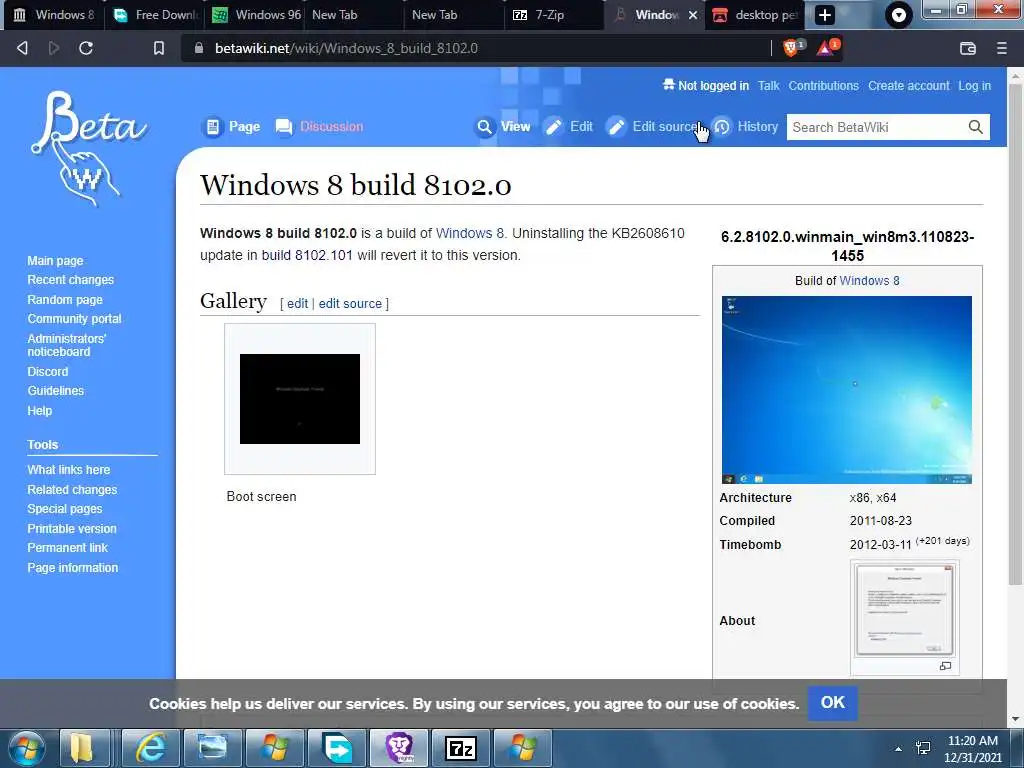The height and width of the screenshot is (768, 1024).
Task: Open Recent changes in sidebar
Action: 71,280
